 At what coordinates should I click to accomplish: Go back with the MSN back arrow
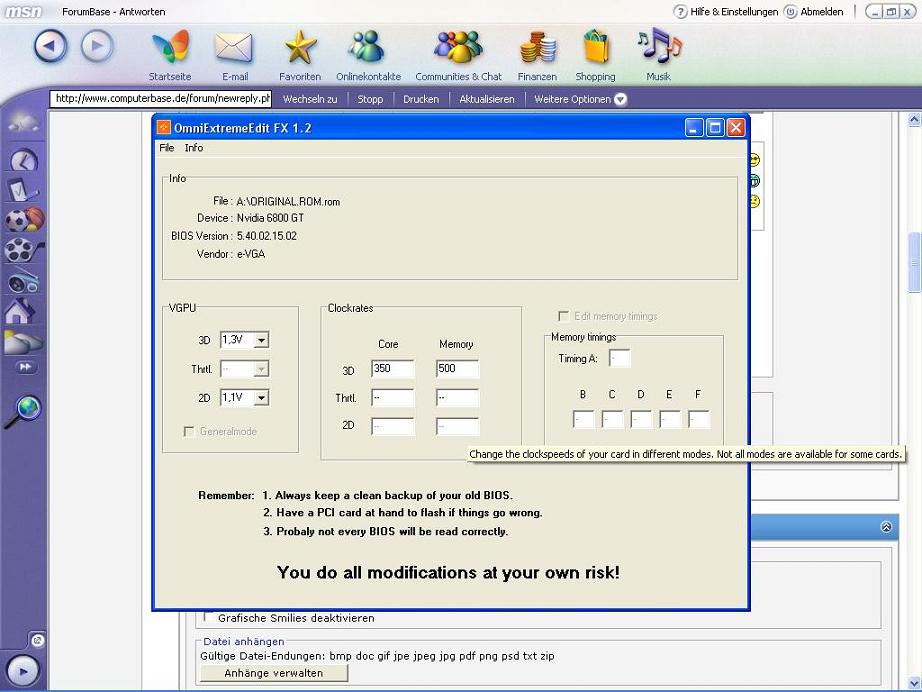[51, 46]
